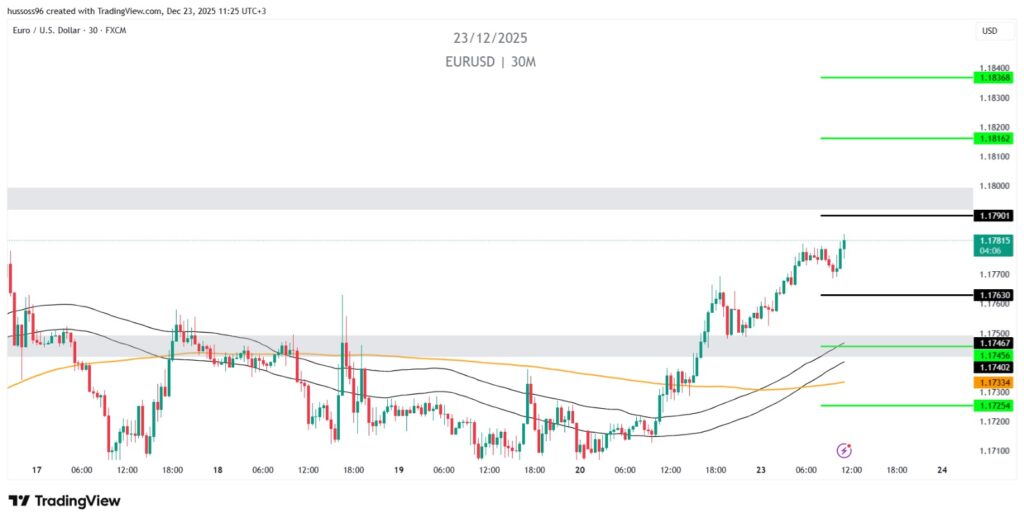
Task: Click the EURUSD | 30M chart heading
Action: (489, 61)
